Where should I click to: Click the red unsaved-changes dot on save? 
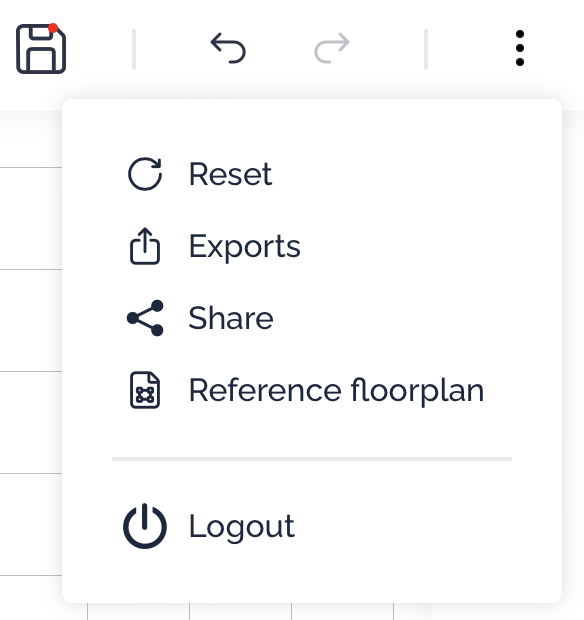pos(53,28)
